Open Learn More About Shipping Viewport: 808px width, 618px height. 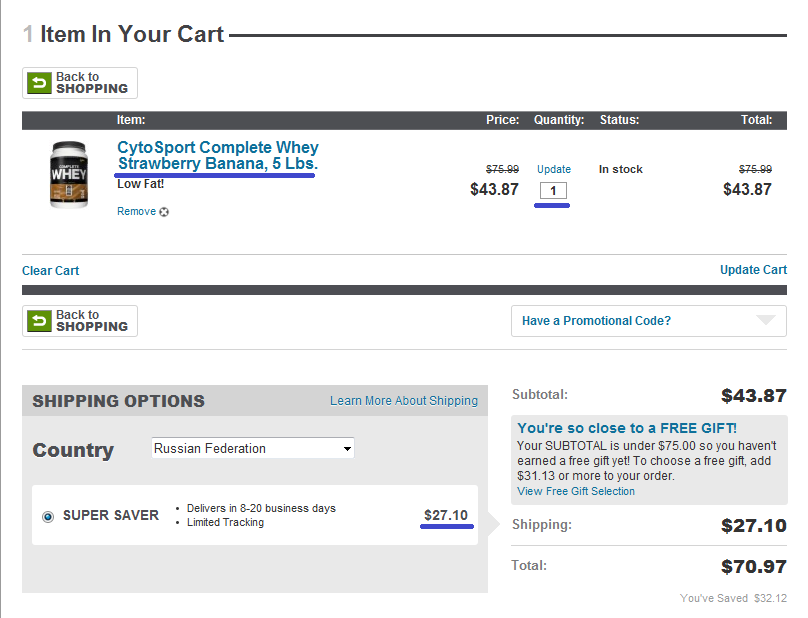[404, 401]
